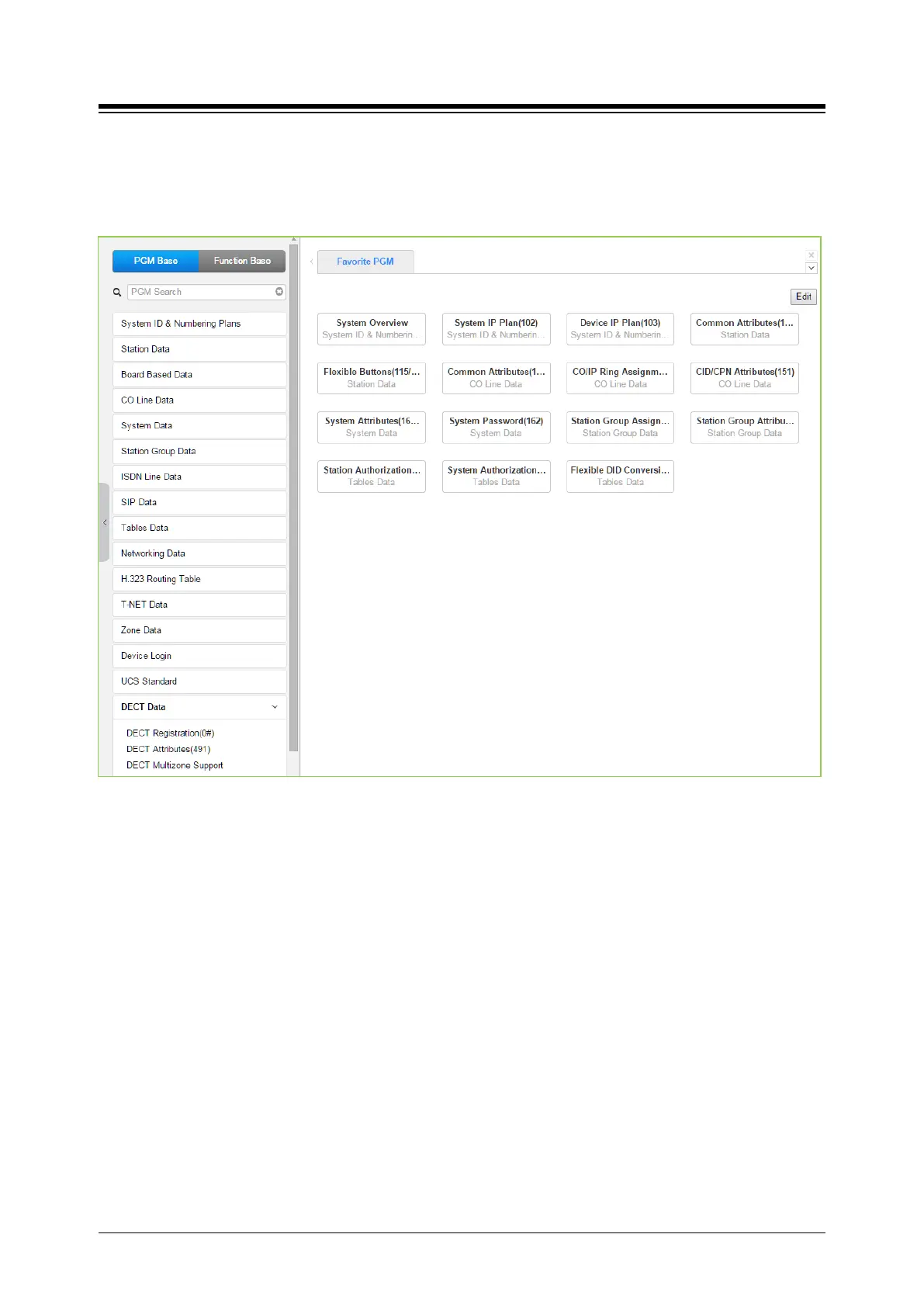Open DECT Attributes(491) item
924x1307 pixels.
click(168, 750)
